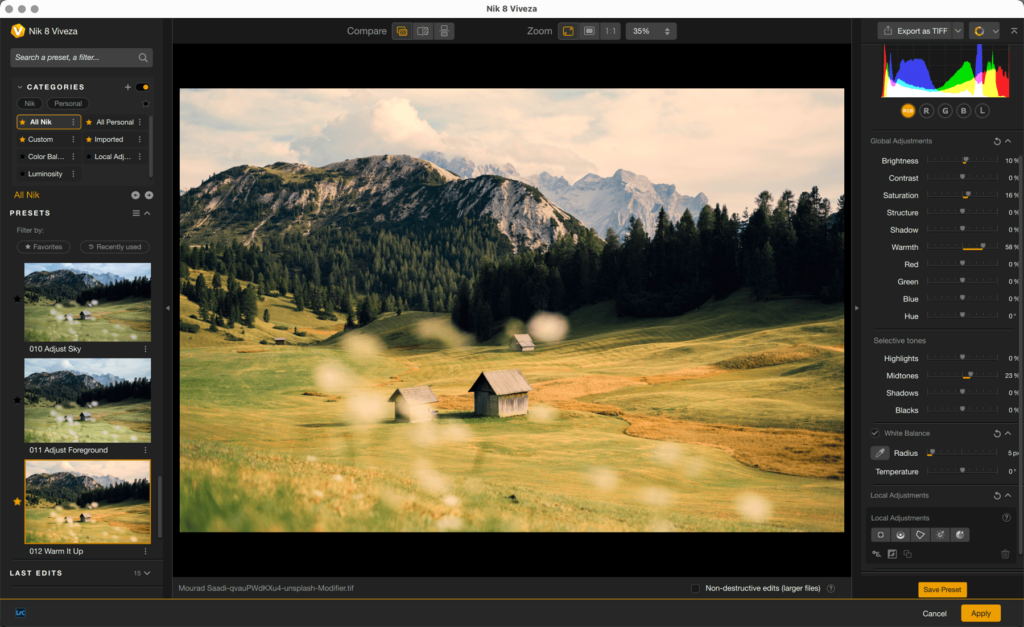Add a Polygon local adjustment tool
1024x627 pixels.
[x=920, y=535]
